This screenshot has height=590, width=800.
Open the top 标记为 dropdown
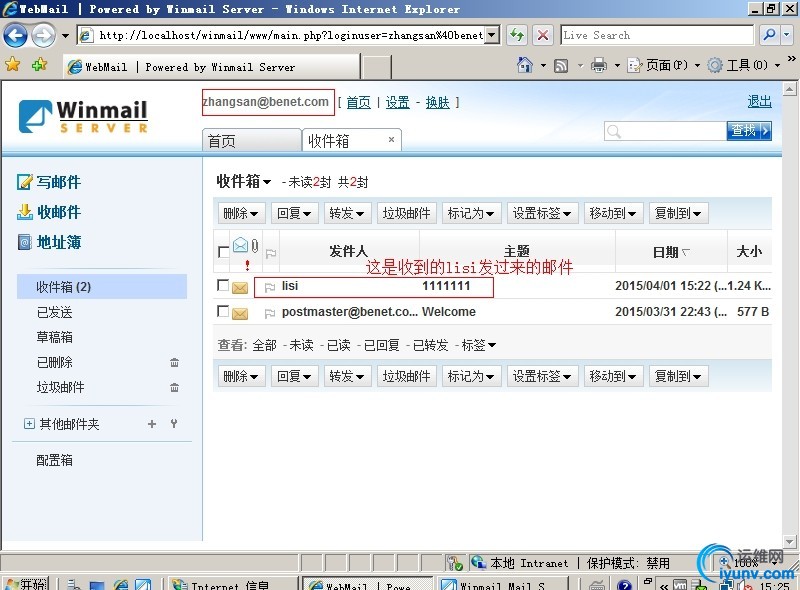click(471, 213)
